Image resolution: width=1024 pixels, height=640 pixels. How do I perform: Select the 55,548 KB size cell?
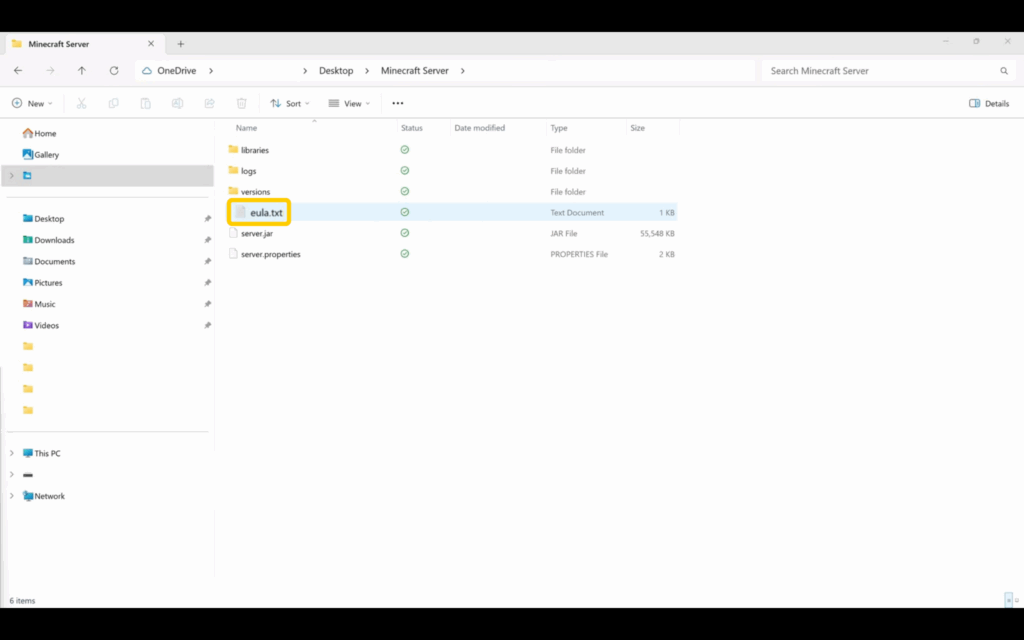(657, 233)
